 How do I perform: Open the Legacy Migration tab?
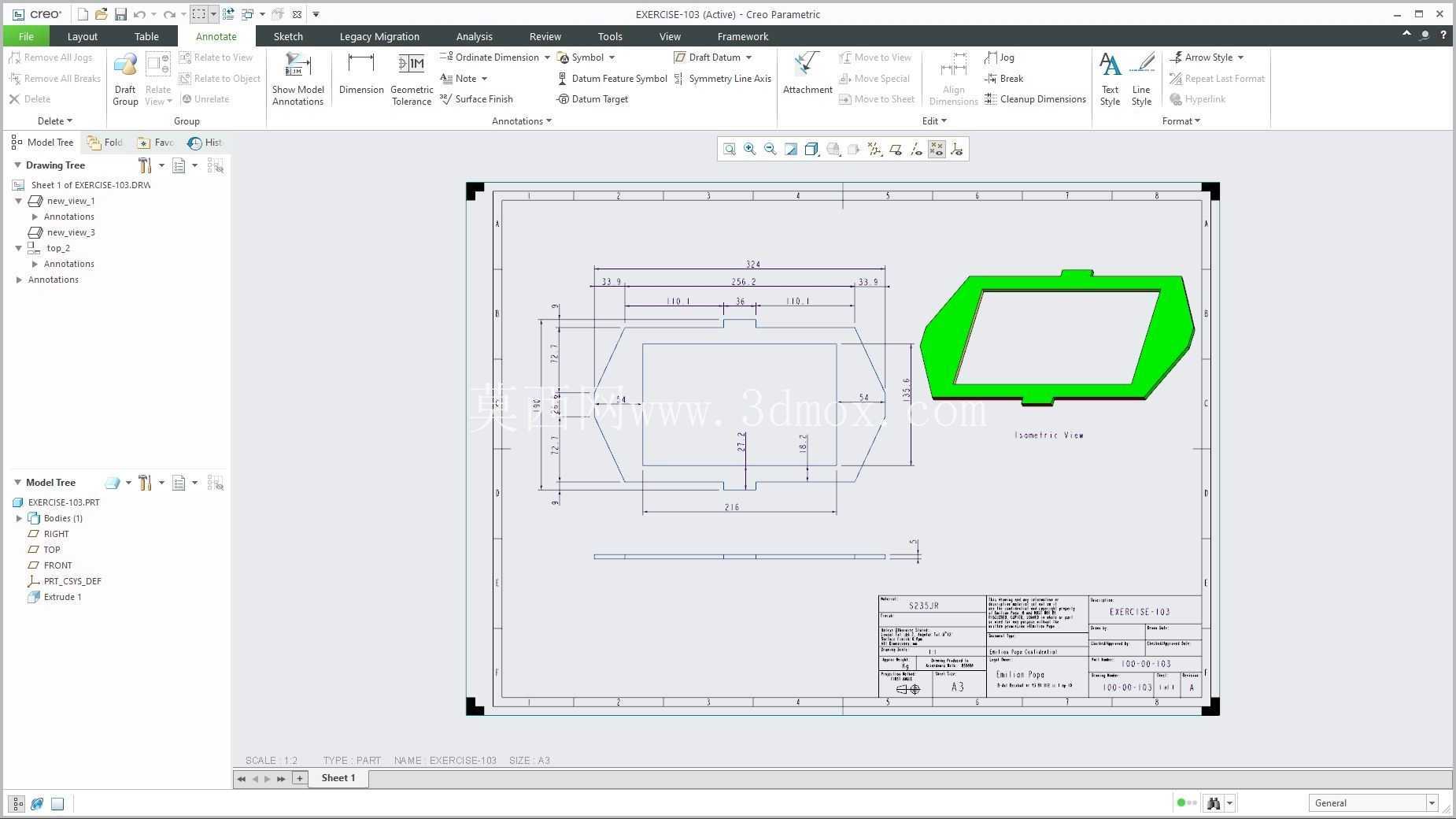(379, 36)
